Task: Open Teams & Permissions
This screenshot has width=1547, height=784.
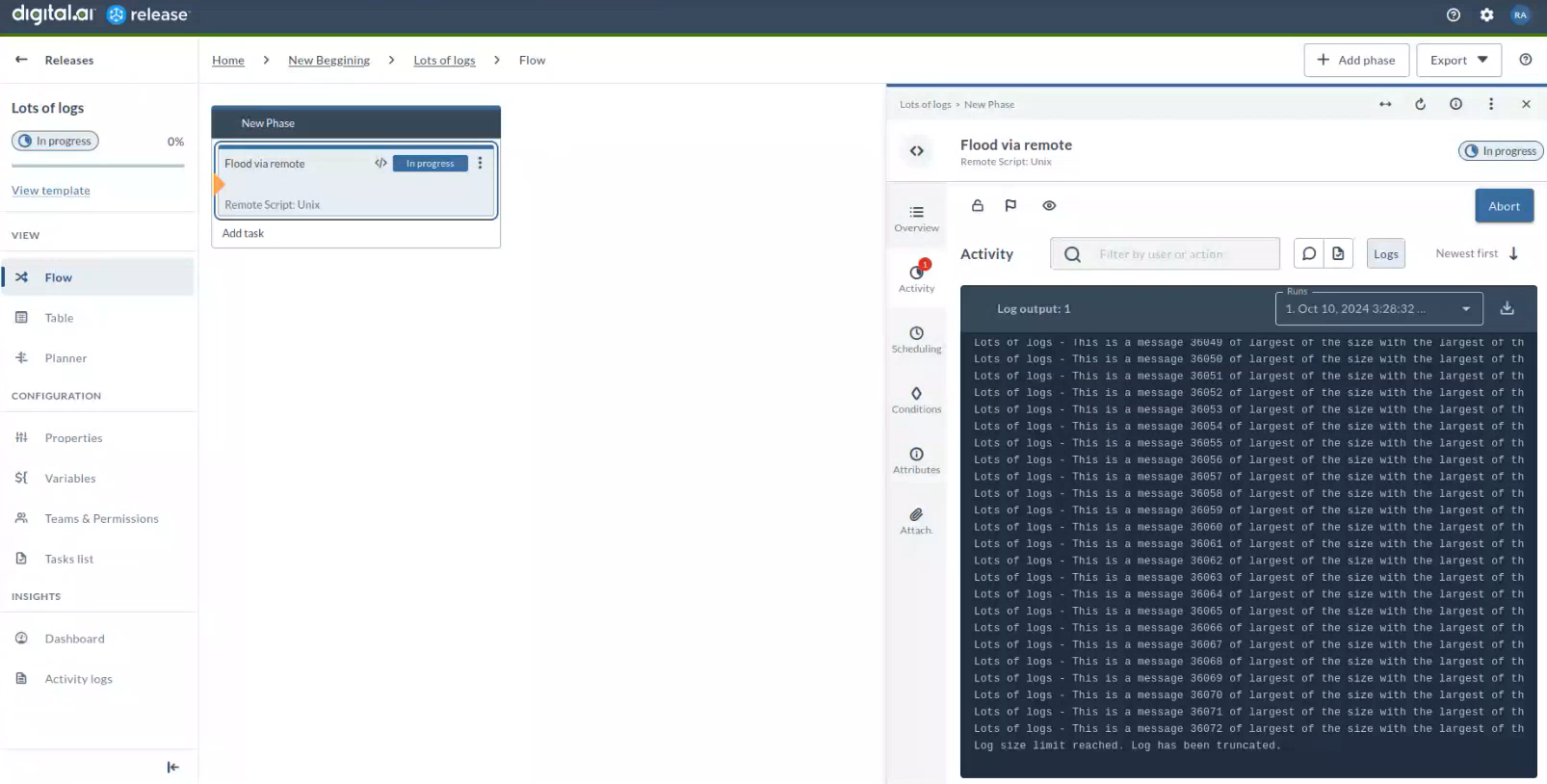Action: pyautogui.click(x=97, y=519)
